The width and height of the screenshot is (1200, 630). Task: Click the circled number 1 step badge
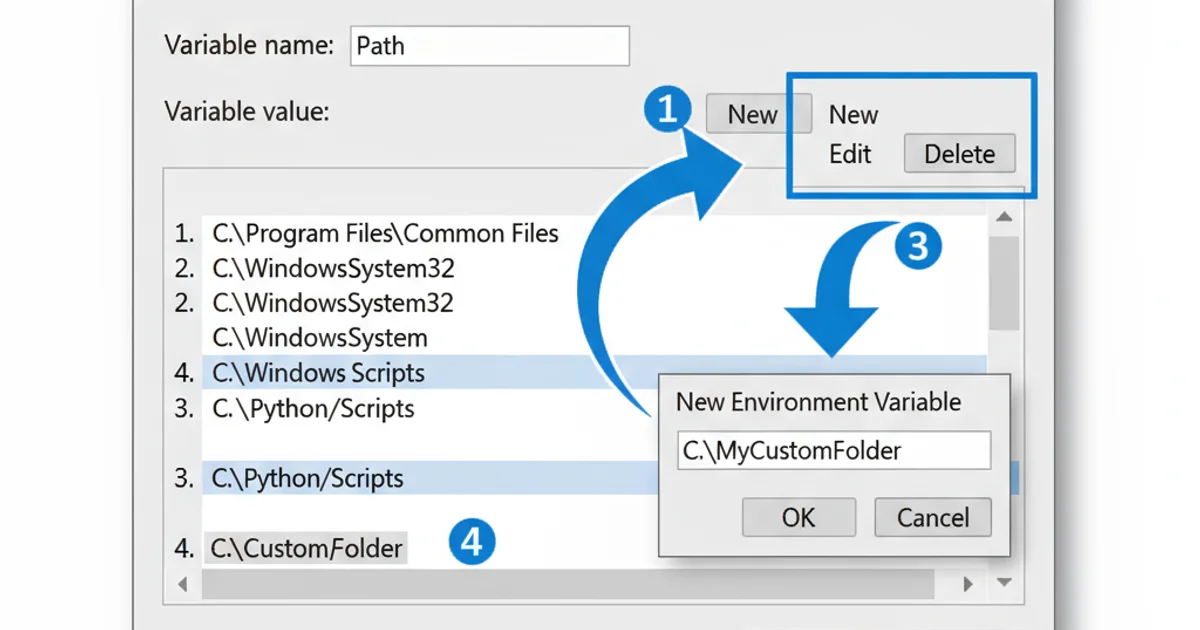(x=668, y=110)
